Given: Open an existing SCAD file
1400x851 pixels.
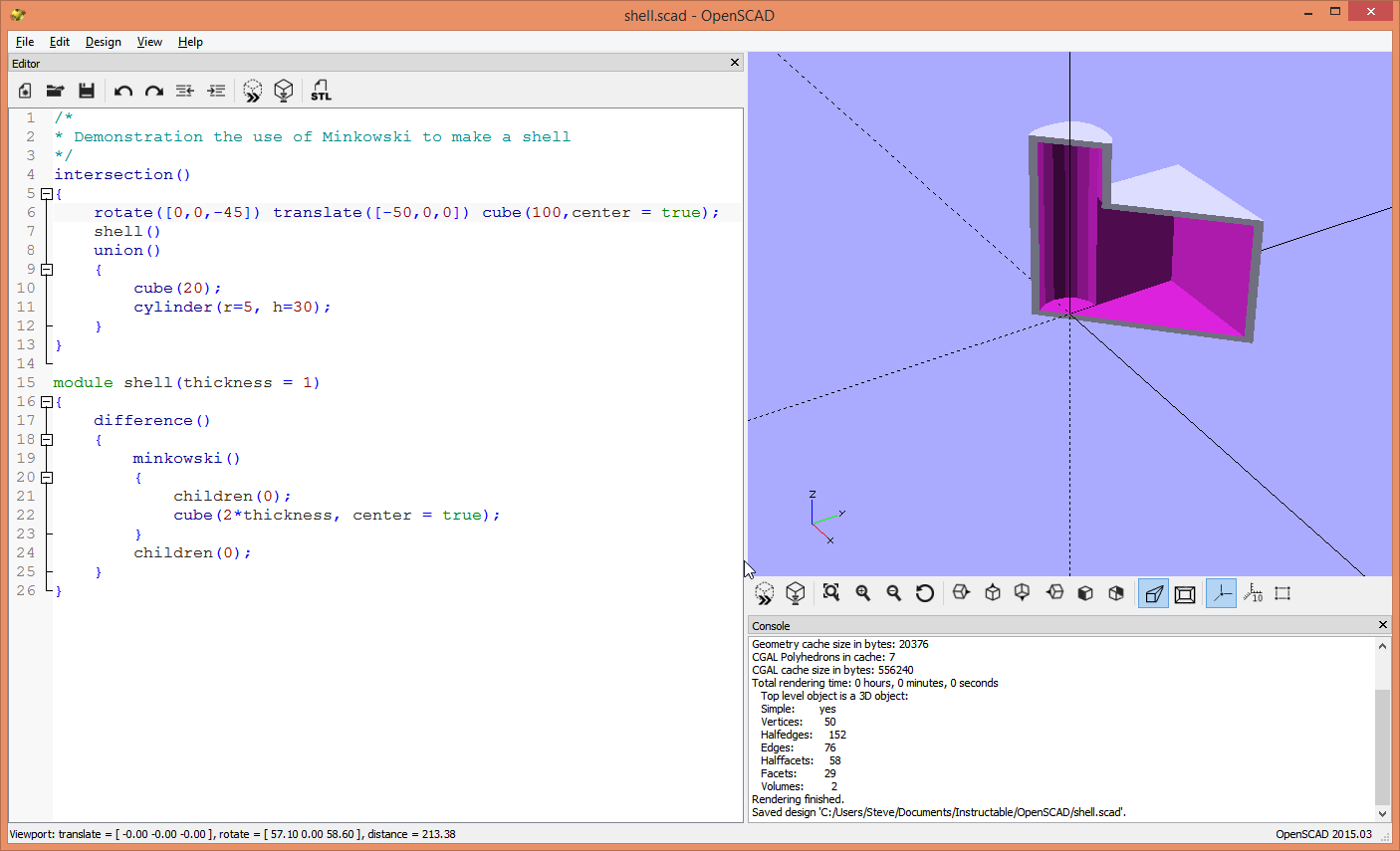Looking at the screenshot, I should (55, 91).
